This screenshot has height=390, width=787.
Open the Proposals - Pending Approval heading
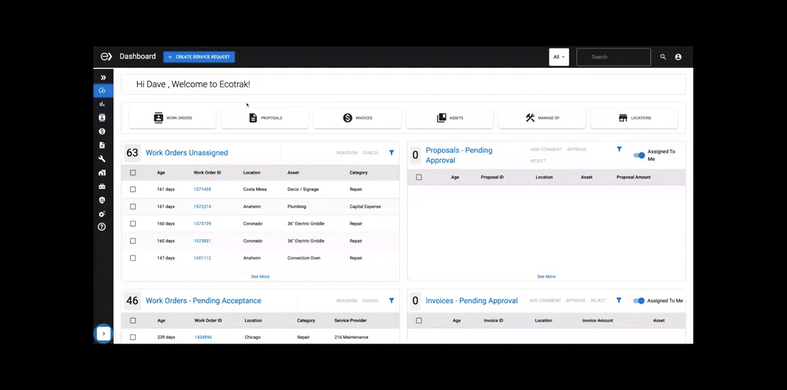459,155
